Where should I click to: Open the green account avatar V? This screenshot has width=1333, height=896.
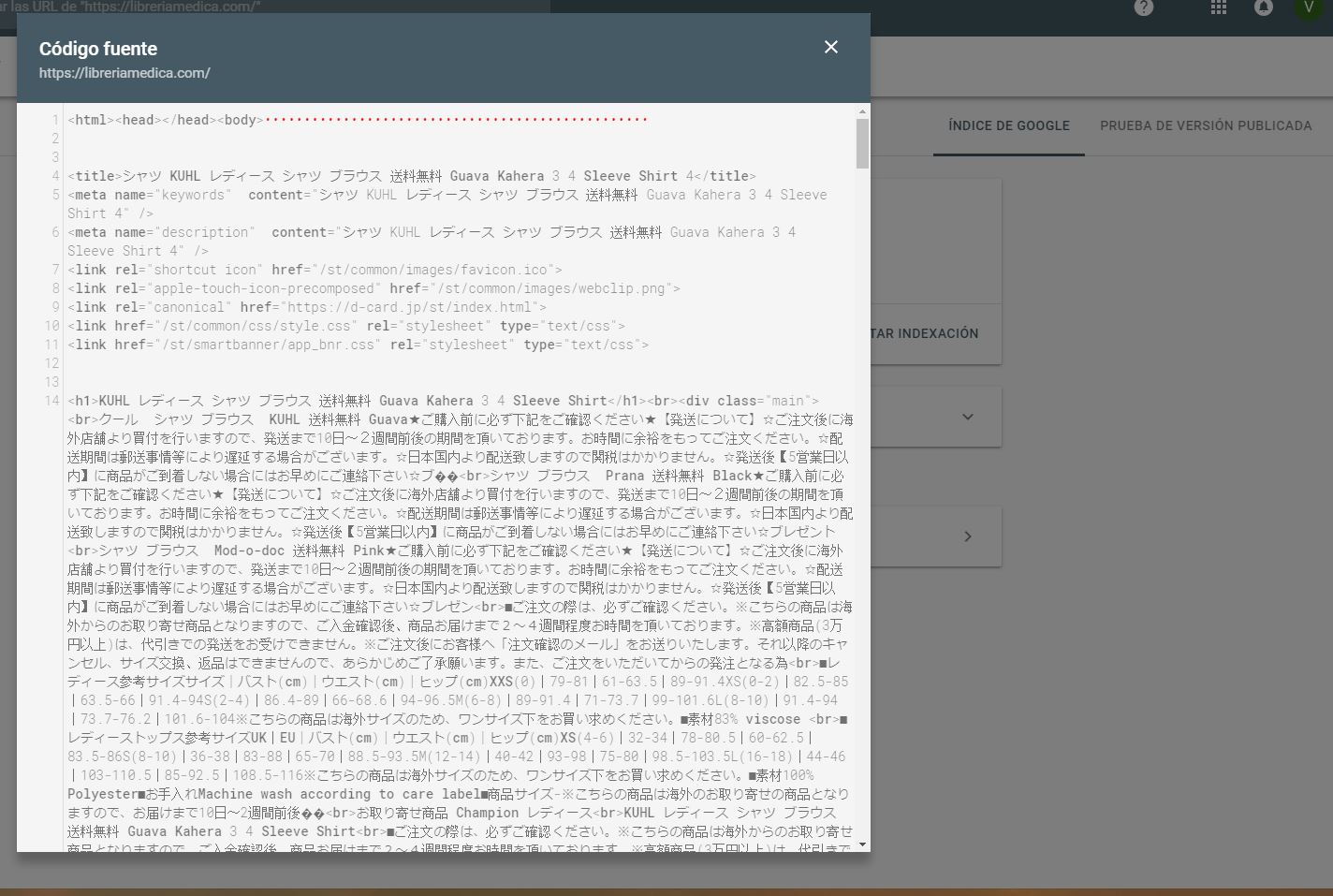pos(1308,7)
